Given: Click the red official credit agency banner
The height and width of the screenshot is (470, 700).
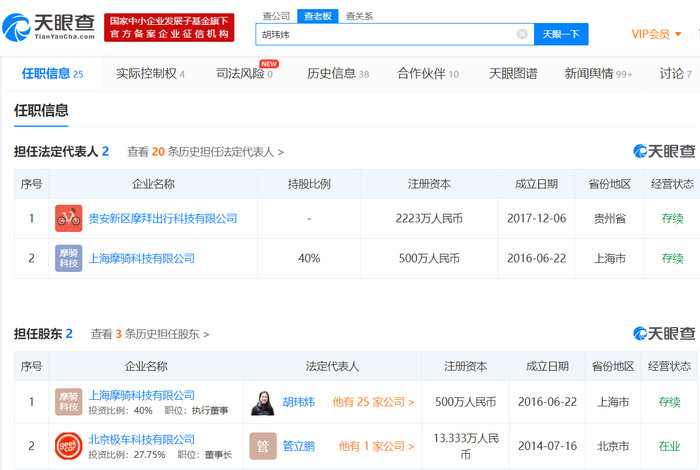Looking at the screenshot, I should click(169, 28).
